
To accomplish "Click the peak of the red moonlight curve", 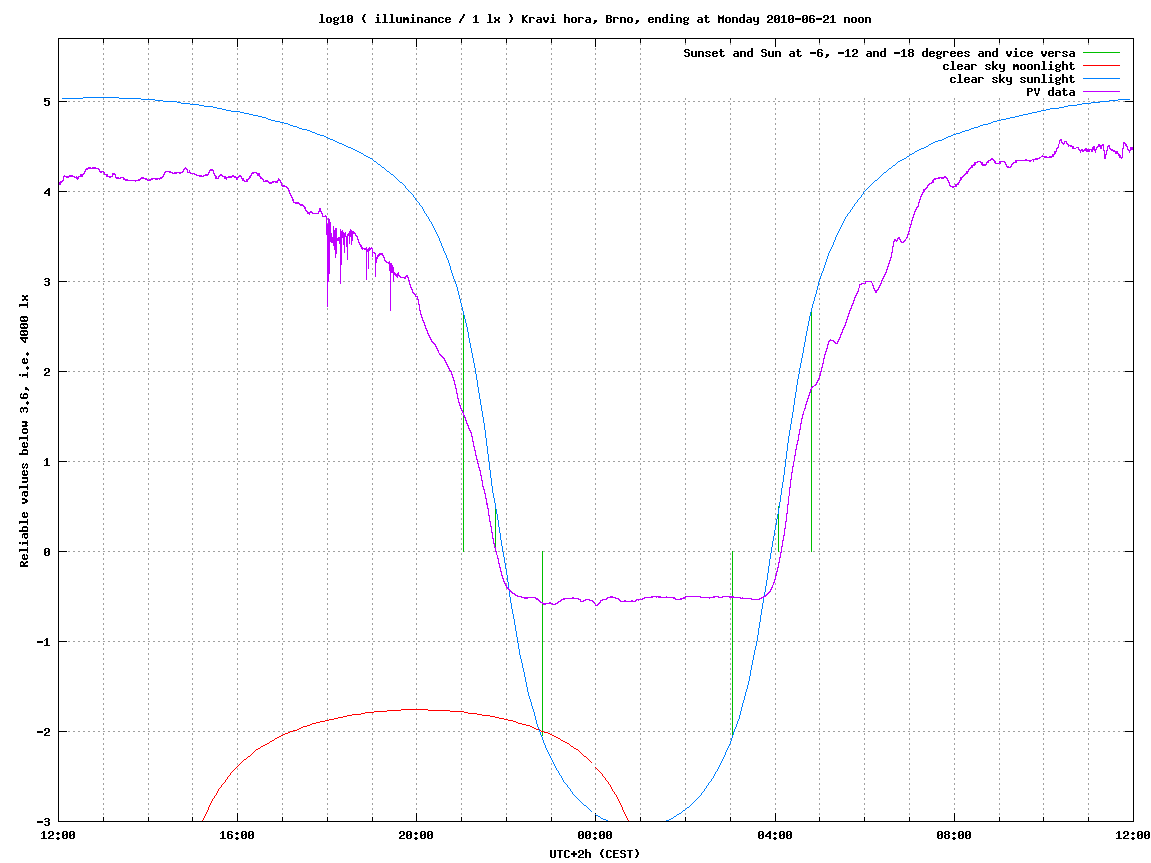I will 415,710.
